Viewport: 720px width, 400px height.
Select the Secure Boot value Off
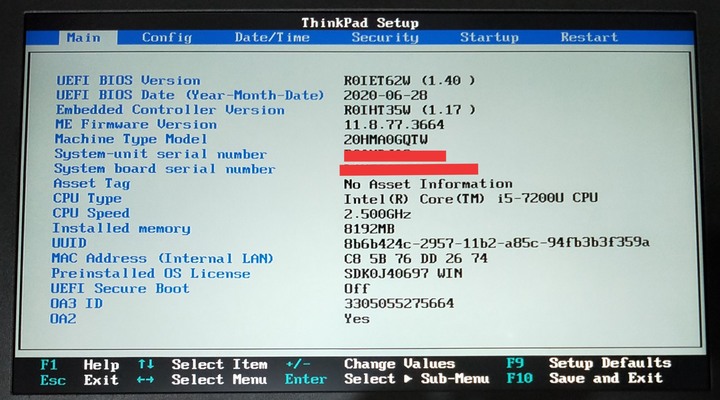tap(357, 289)
